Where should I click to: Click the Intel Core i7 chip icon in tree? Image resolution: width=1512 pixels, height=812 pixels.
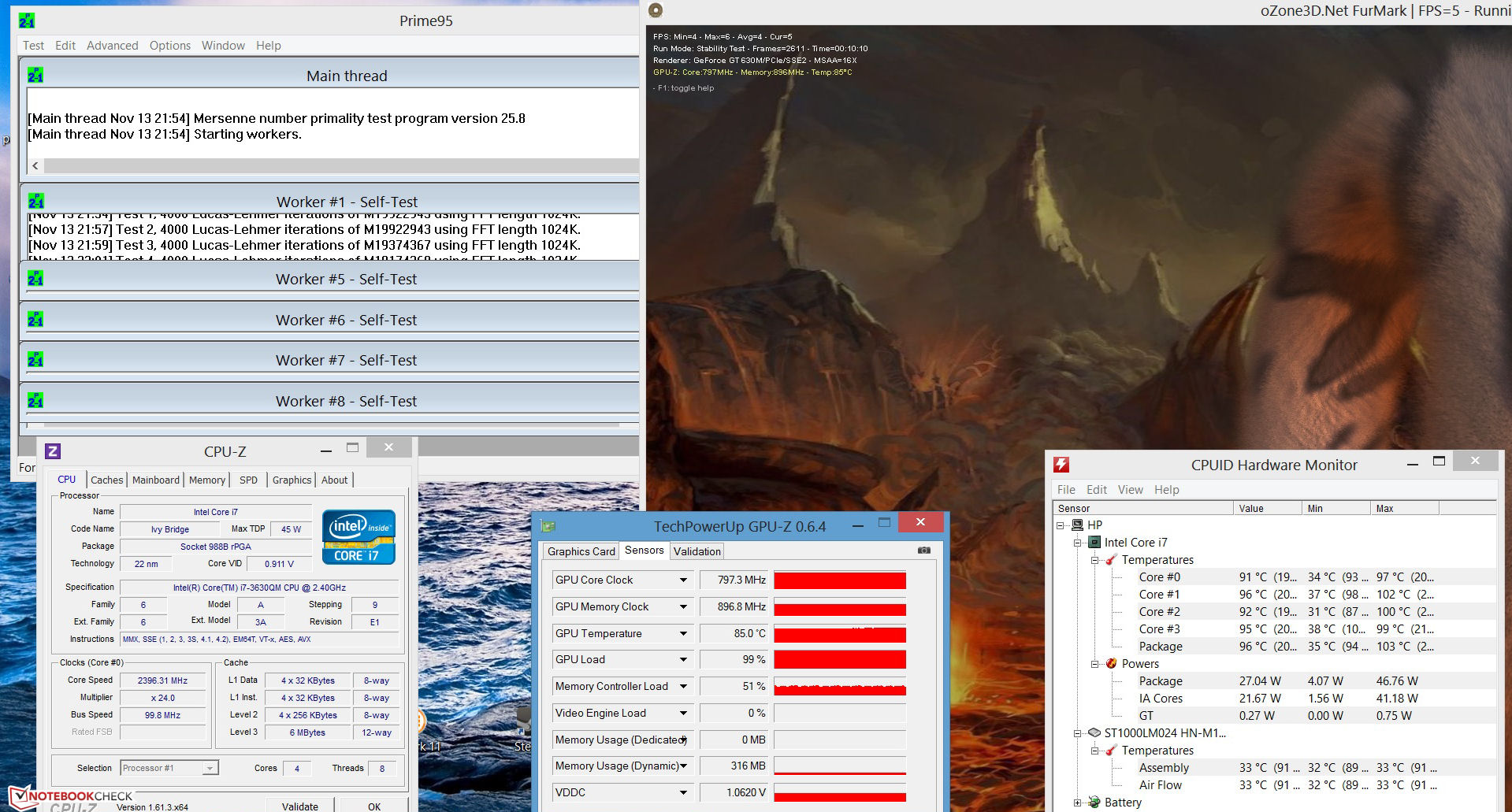click(1094, 543)
